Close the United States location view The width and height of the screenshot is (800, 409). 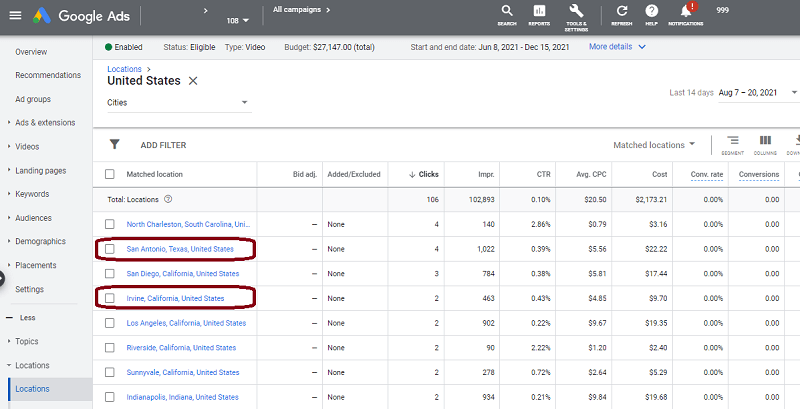point(193,81)
